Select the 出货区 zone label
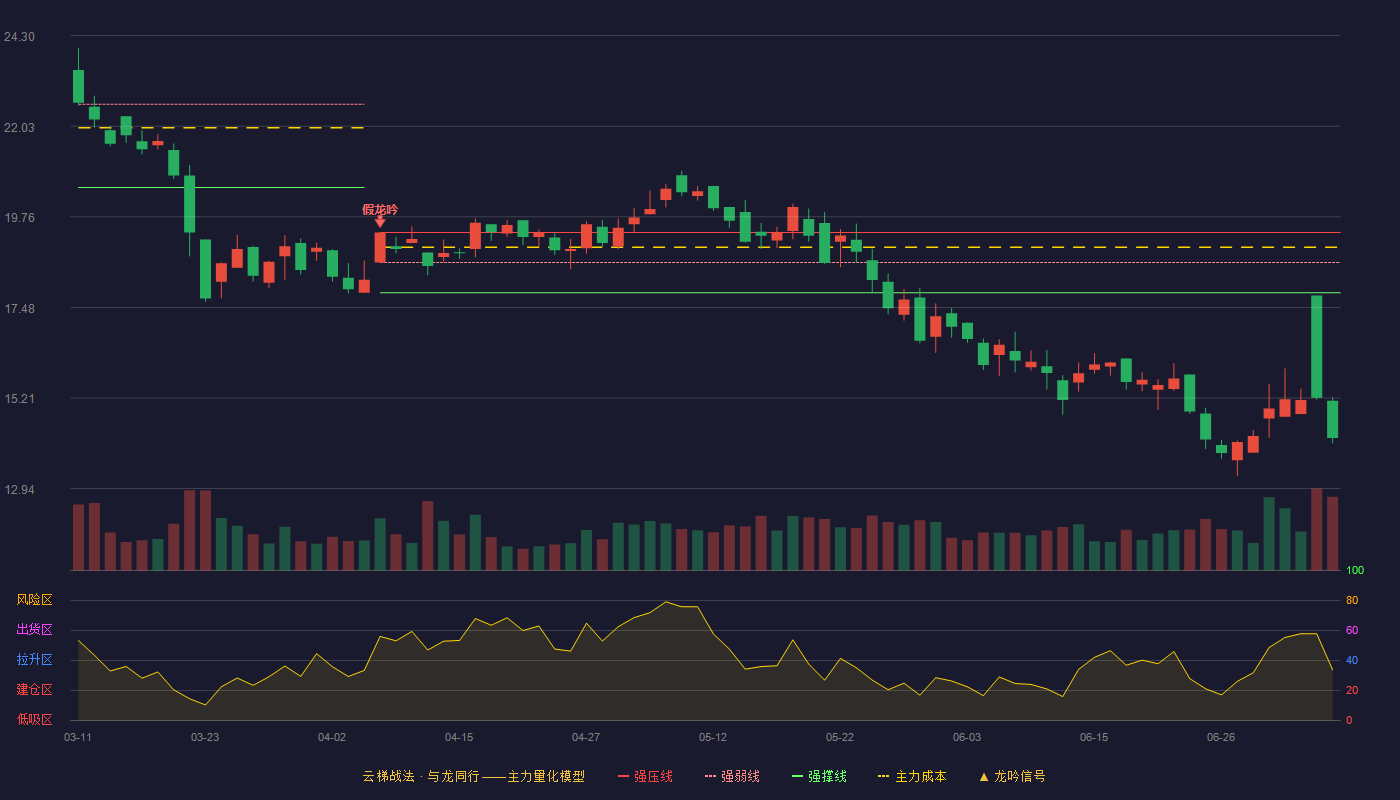 point(34,630)
